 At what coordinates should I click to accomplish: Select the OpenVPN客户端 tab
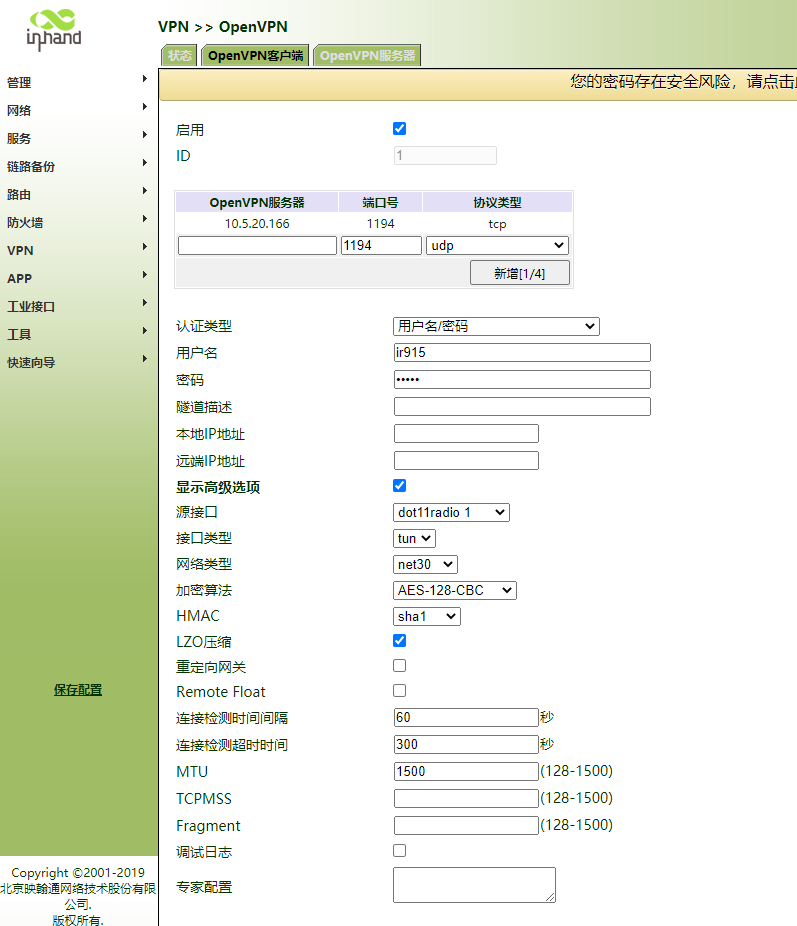click(x=255, y=56)
